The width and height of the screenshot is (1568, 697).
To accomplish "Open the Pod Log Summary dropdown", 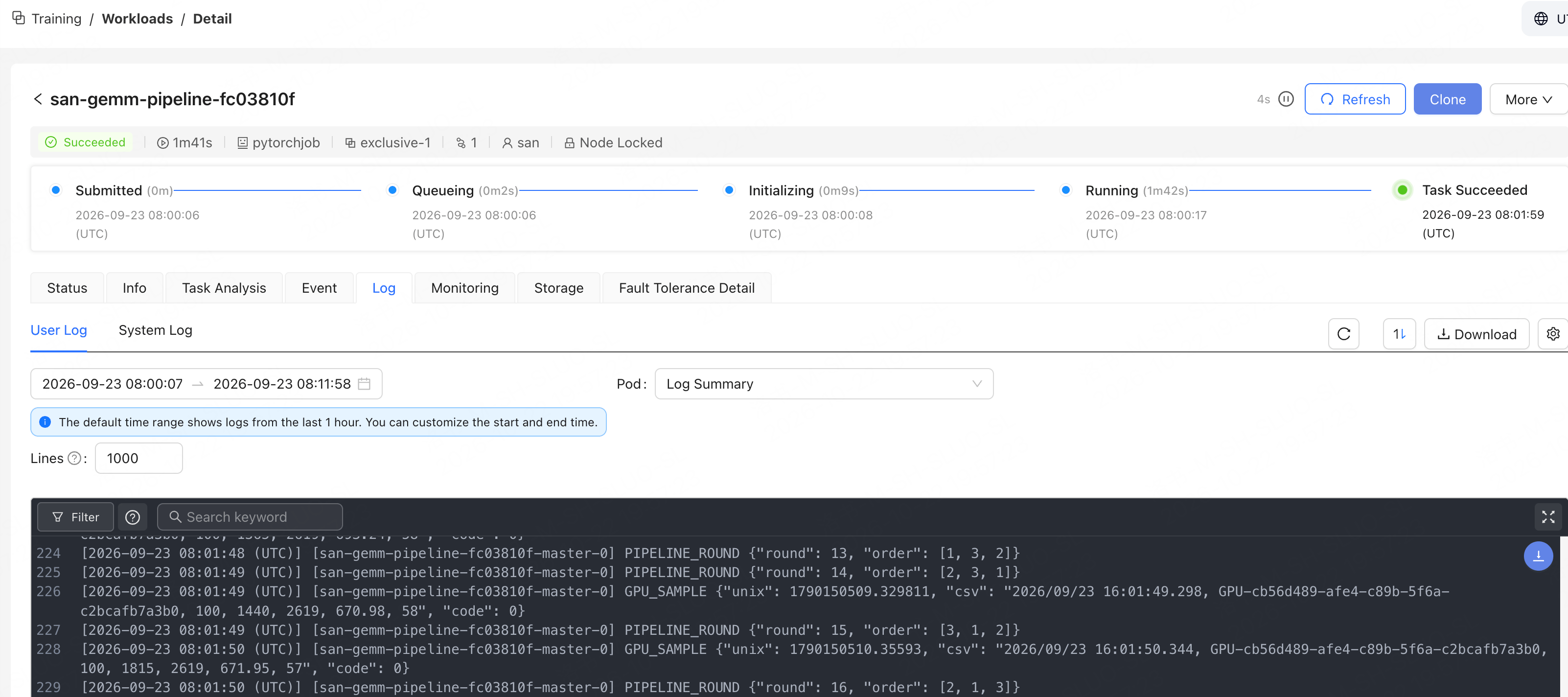I will 824,384.
